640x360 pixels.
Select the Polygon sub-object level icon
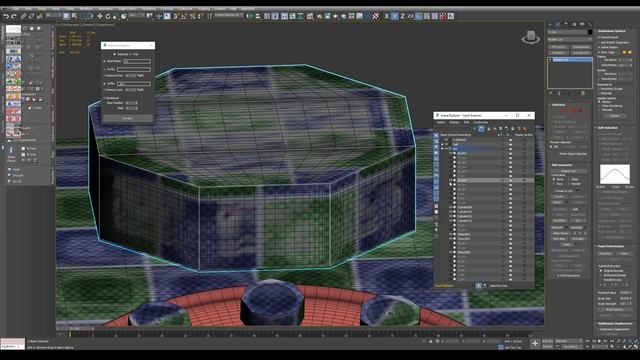574,111
